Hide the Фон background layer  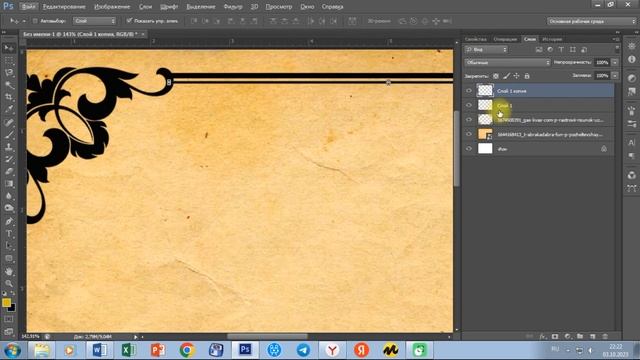(x=469, y=149)
